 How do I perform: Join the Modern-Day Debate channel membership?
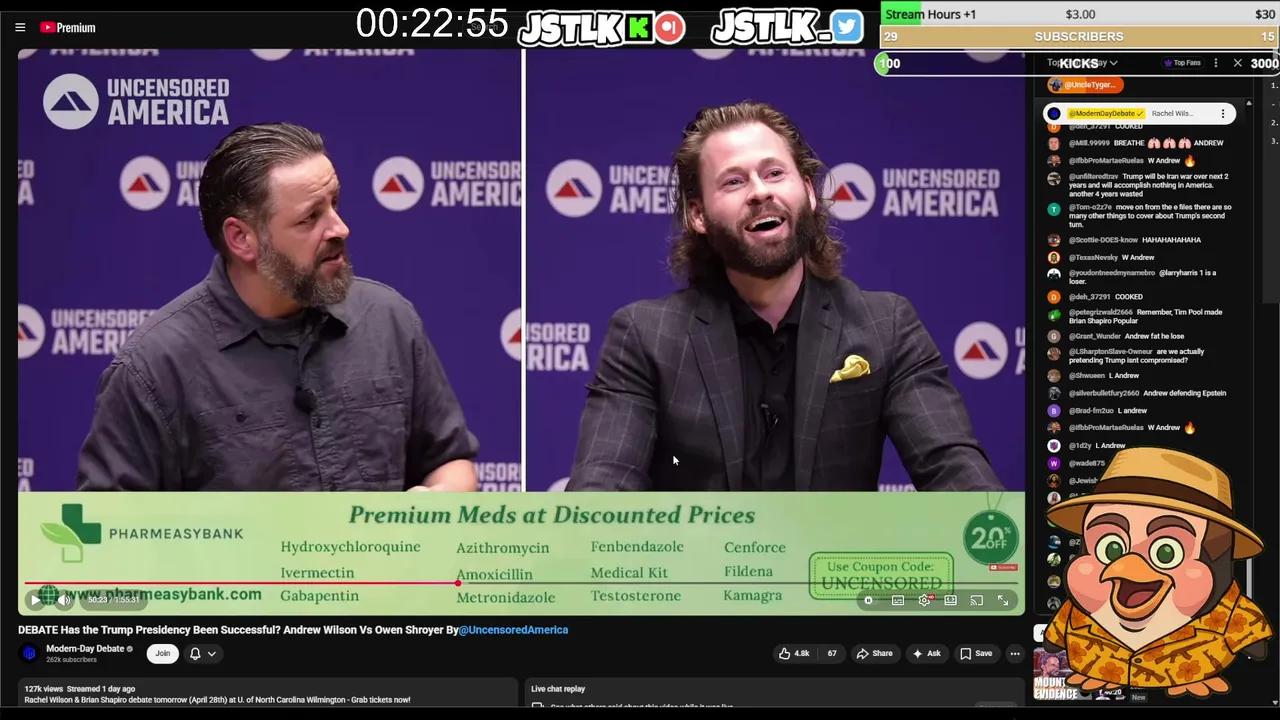click(162, 653)
